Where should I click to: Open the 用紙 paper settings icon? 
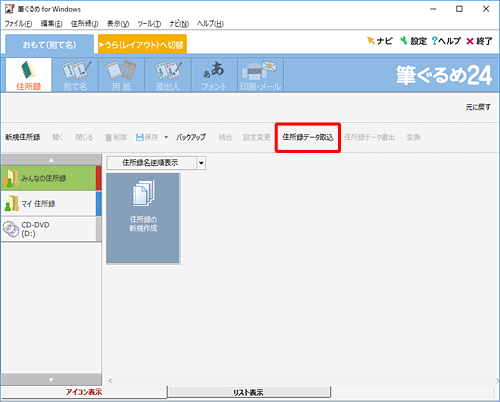tap(121, 75)
